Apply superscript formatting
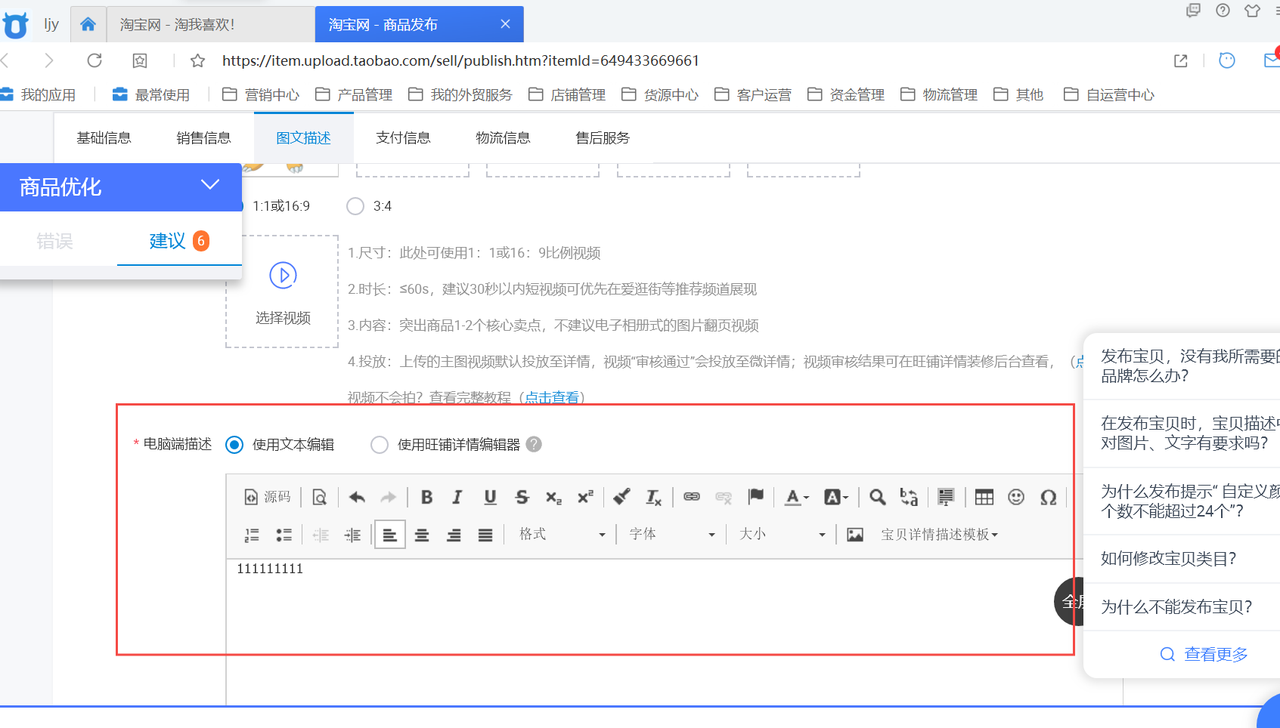The image size is (1280, 728). pyautogui.click(x=585, y=497)
